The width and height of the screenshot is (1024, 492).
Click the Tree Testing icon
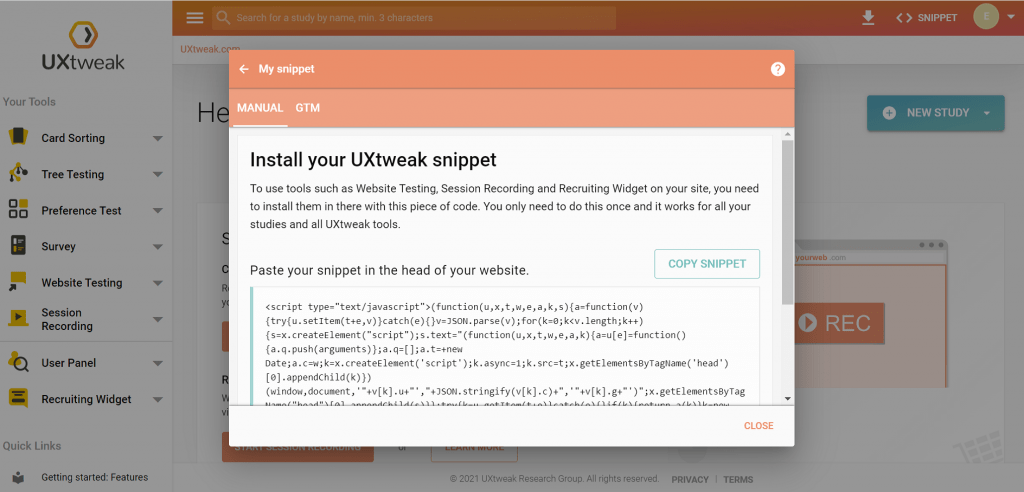(18, 174)
